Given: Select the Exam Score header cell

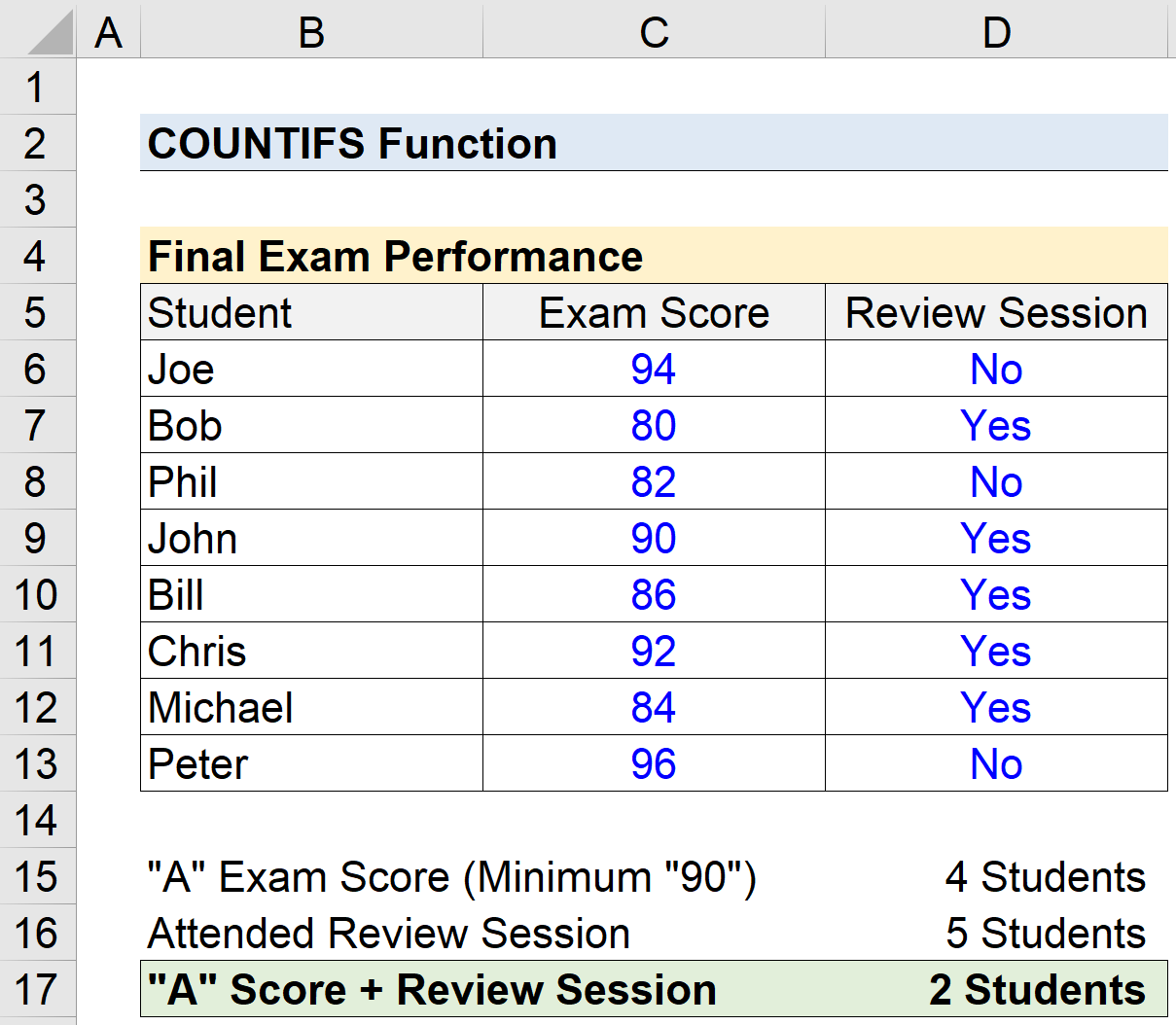Looking at the screenshot, I should coord(654,312).
